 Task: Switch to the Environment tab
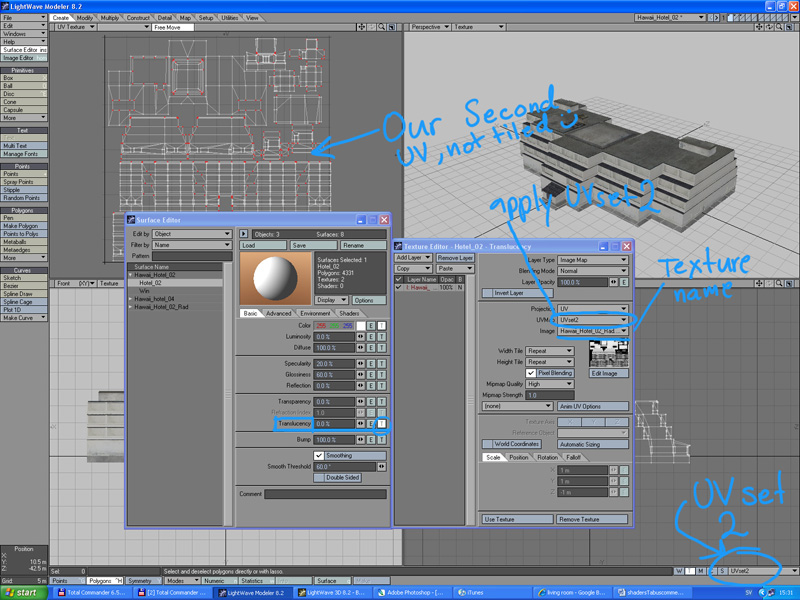(x=315, y=313)
